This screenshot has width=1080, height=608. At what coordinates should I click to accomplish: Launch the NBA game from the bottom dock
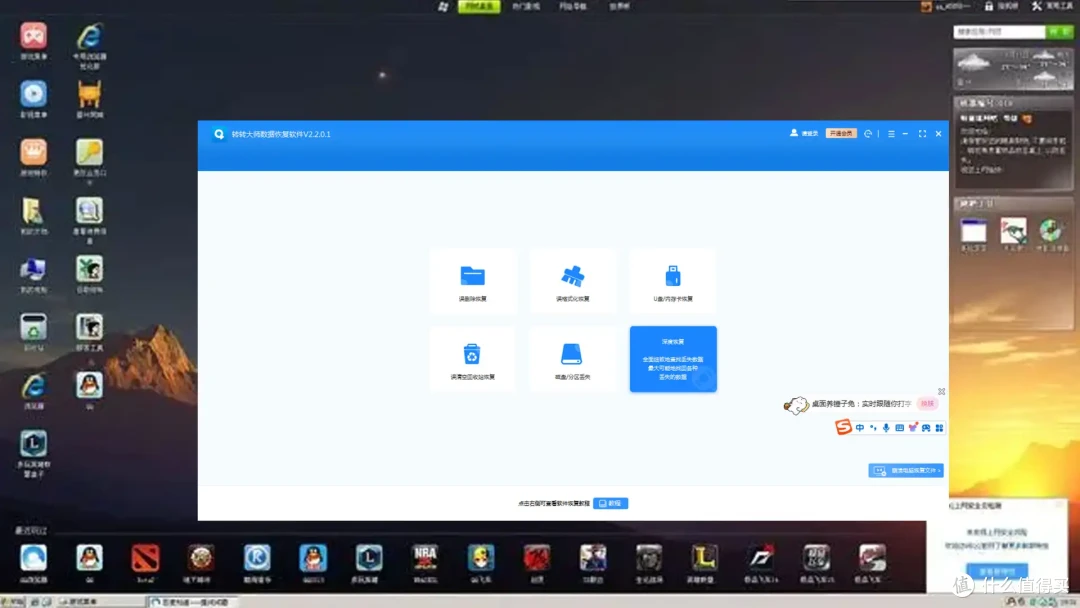click(x=425, y=558)
